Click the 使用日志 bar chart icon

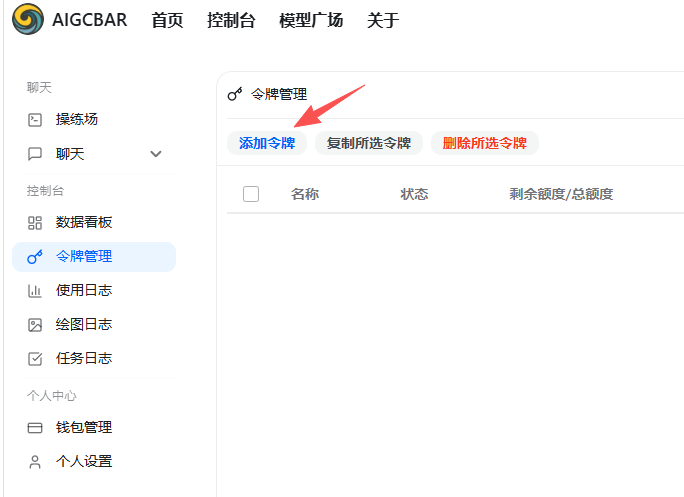pyautogui.click(x=35, y=291)
